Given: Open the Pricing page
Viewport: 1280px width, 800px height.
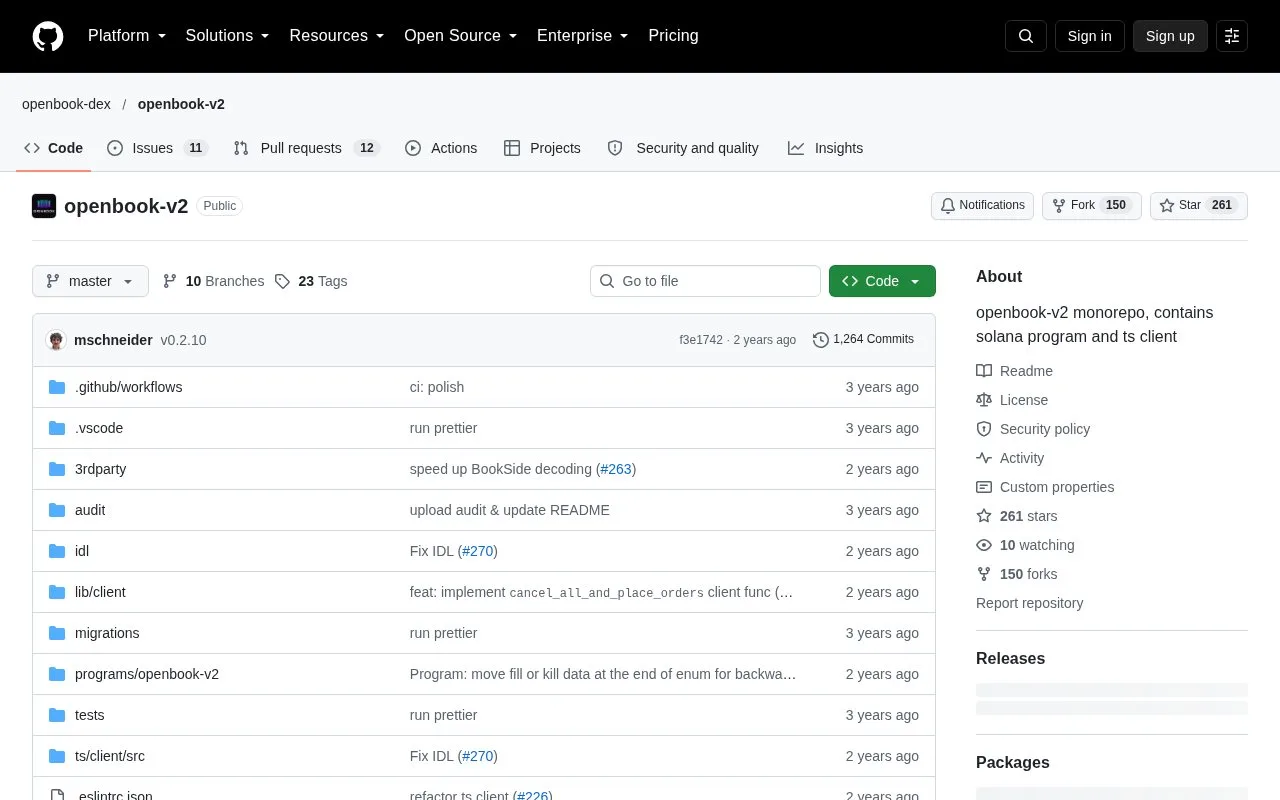Looking at the screenshot, I should (673, 36).
